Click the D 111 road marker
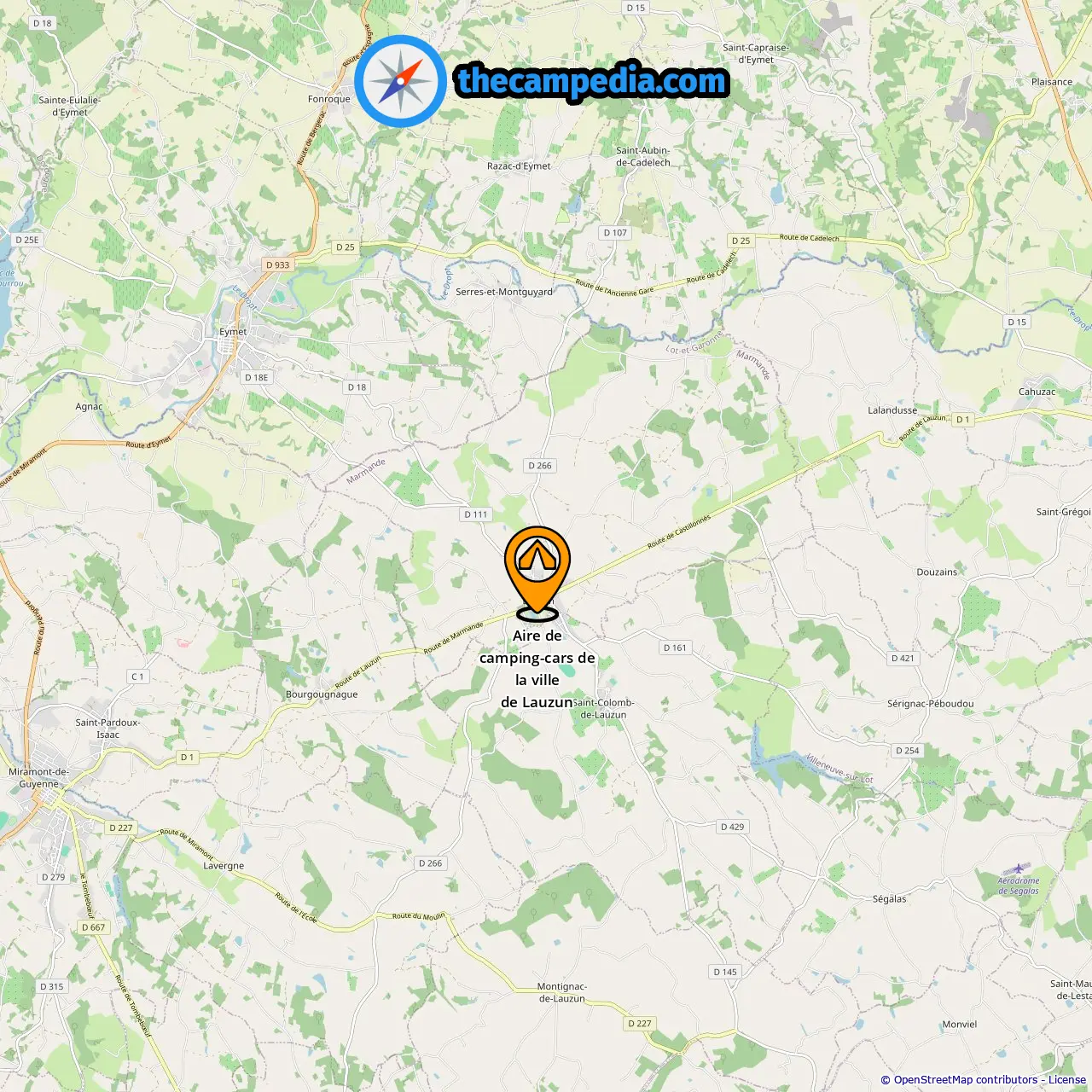 [x=476, y=514]
